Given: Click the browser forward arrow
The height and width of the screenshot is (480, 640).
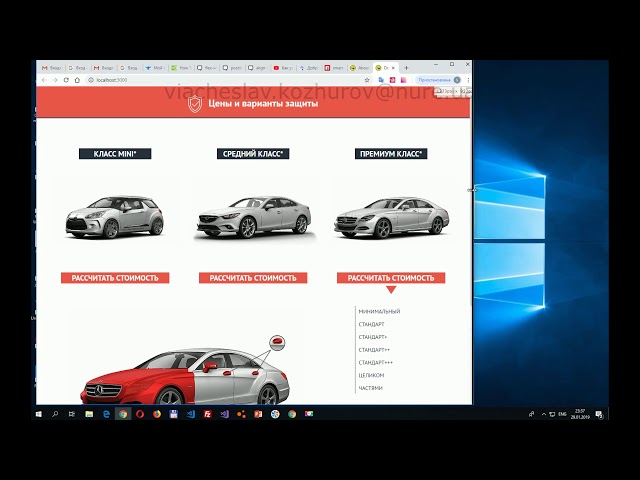Looking at the screenshot, I should (55, 80).
